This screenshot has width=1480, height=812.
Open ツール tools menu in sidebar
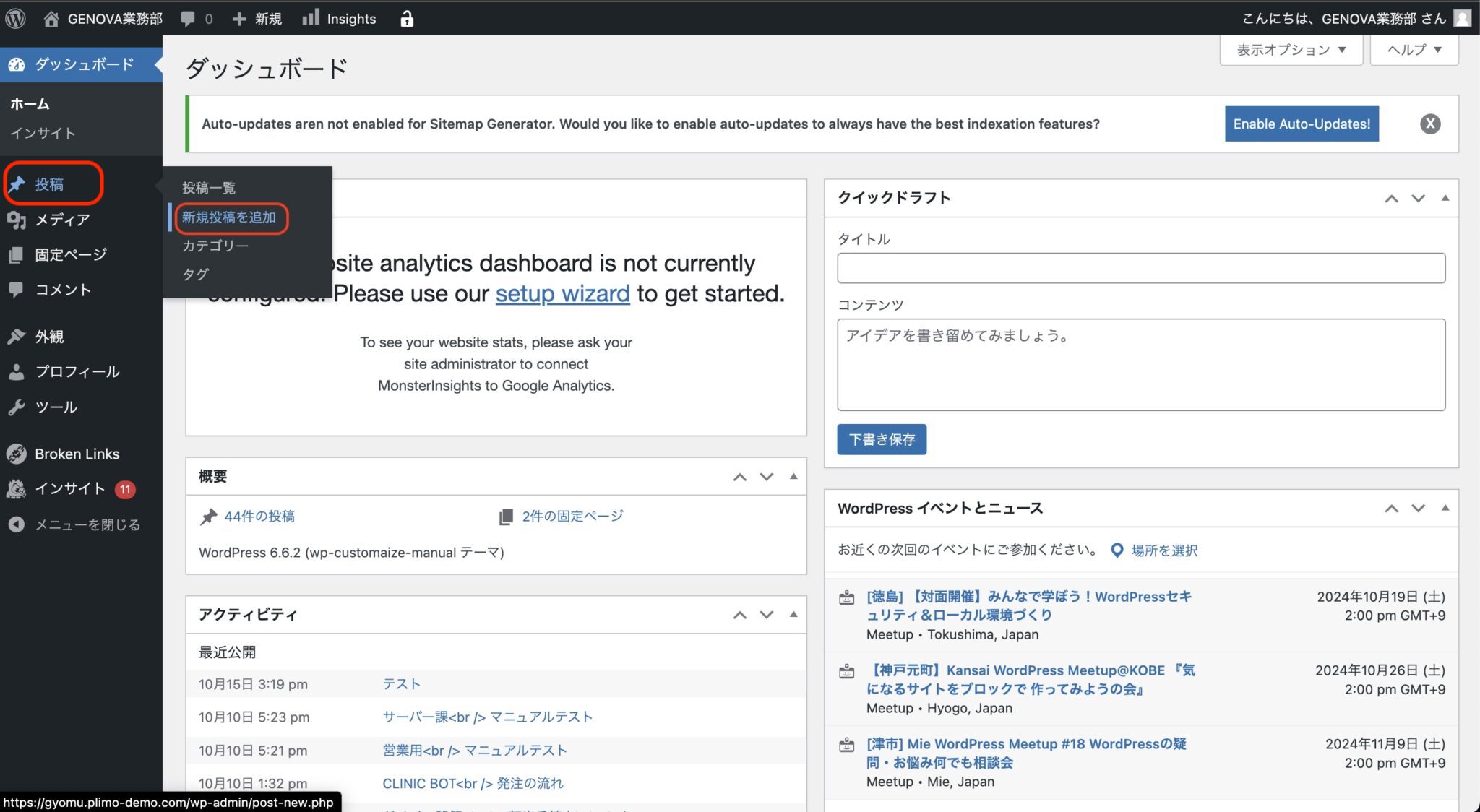point(56,407)
